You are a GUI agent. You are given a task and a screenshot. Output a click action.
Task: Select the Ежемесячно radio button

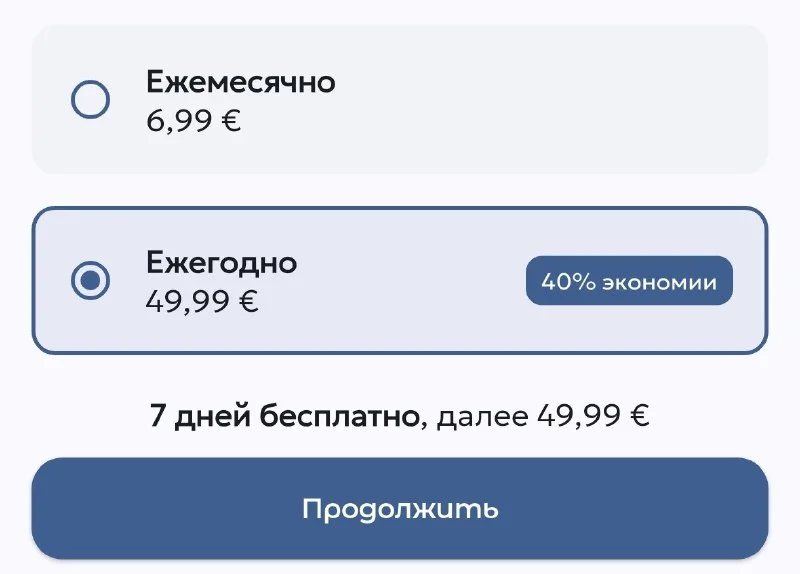pos(91,100)
